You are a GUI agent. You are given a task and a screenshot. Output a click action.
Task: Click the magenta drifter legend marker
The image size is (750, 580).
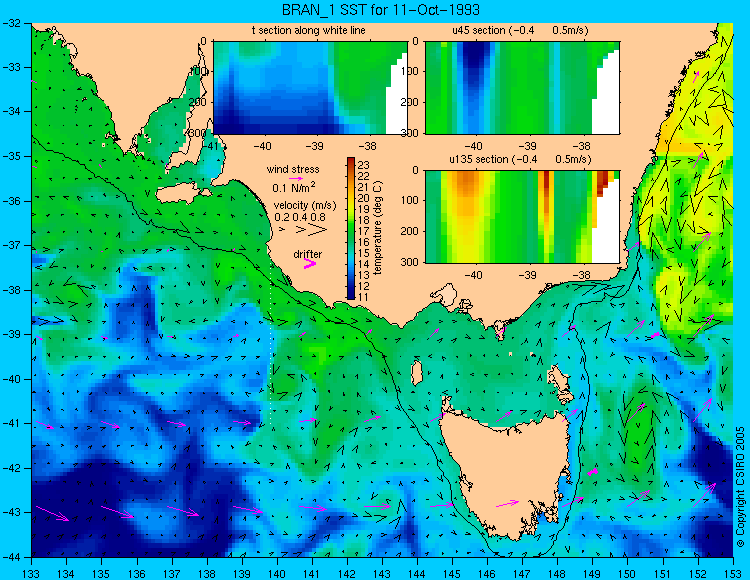click(x=310, y=264)
